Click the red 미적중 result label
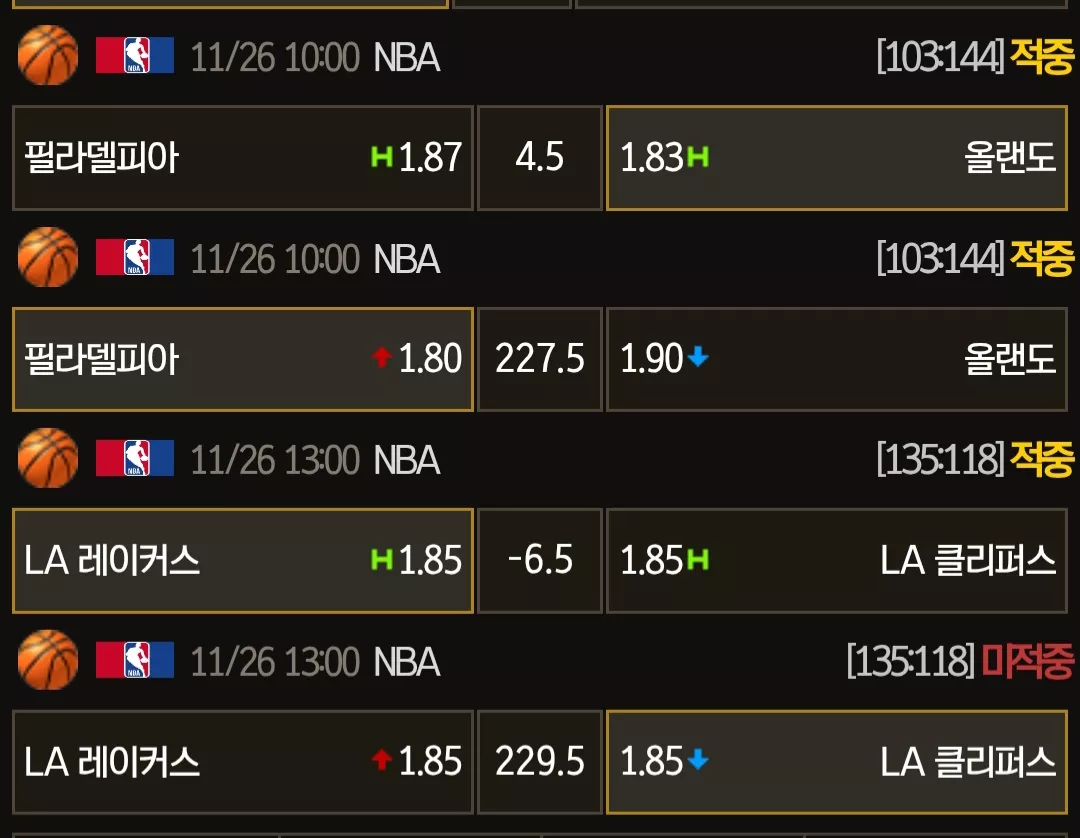The image size is (1080, 838). tap(1027, 661)
